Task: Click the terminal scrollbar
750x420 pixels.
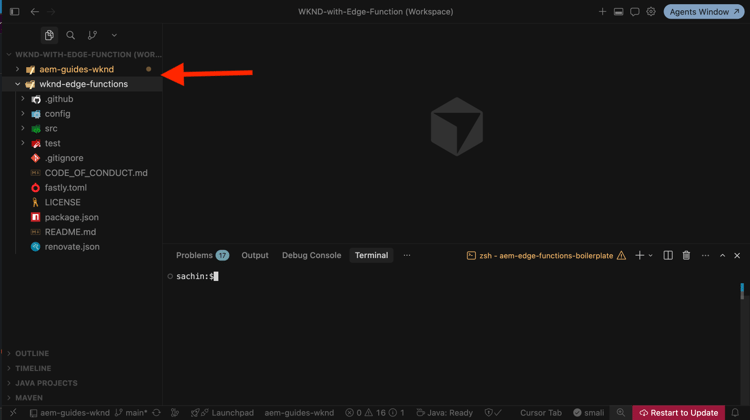Action: click(x=742, y=291)
